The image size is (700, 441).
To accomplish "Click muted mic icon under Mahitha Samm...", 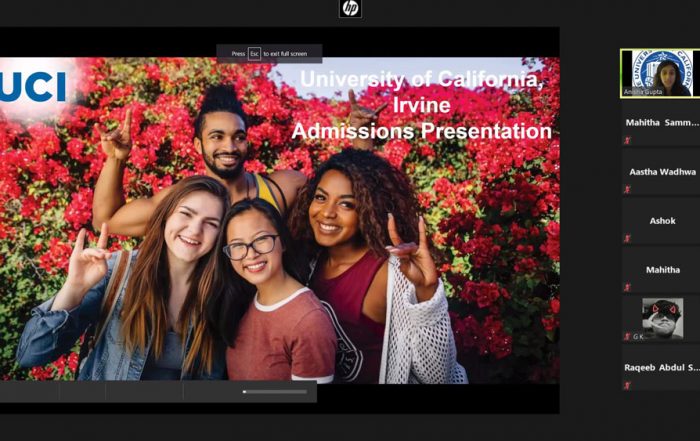I will tap(627, 141).
